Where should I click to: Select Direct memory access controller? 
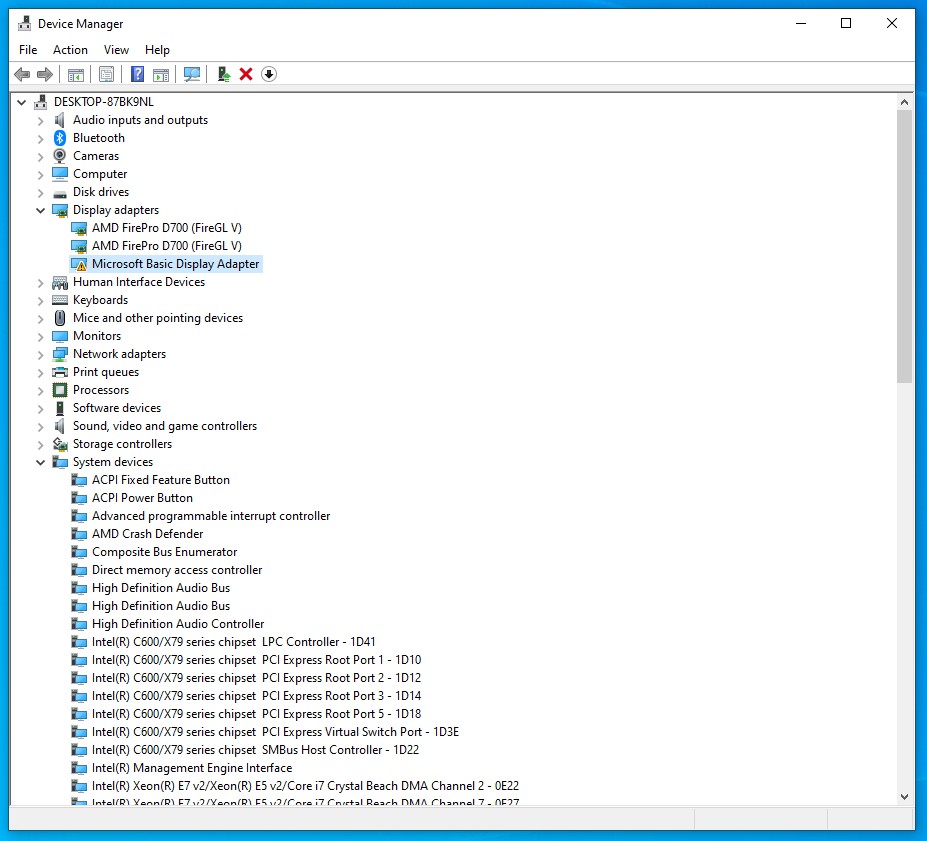(x=177, y=570)
